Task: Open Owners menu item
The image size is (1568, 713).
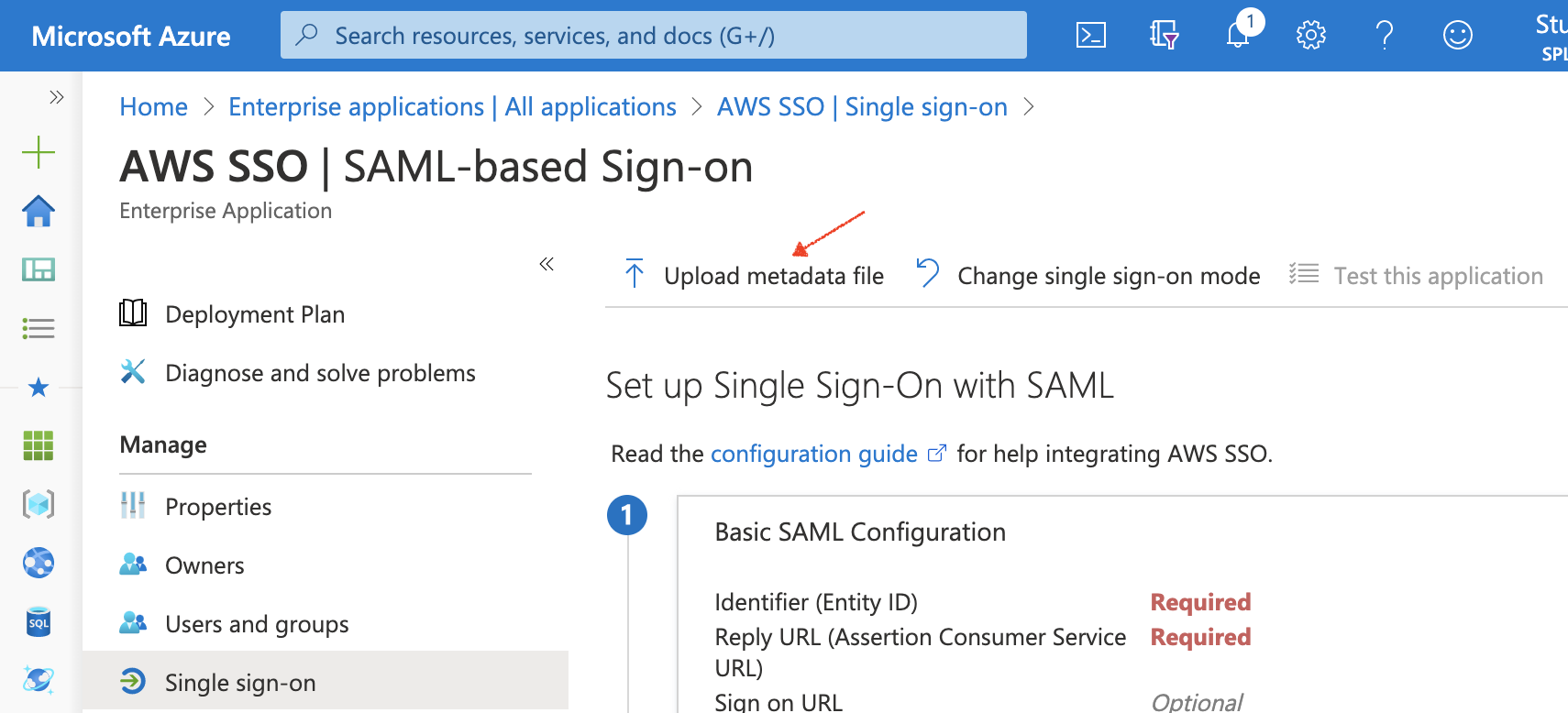Action: (204, 565)
